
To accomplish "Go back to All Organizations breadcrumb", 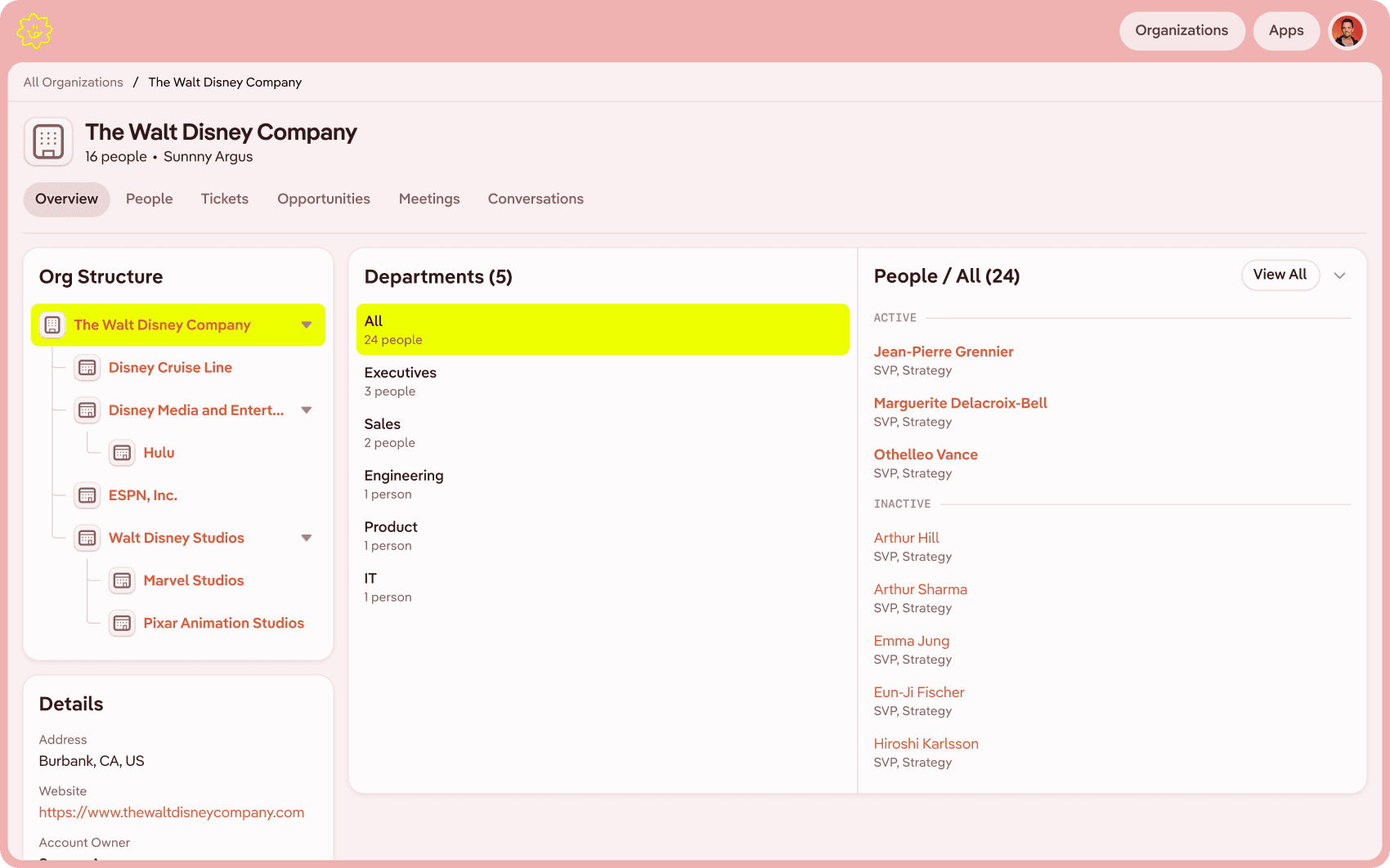I will coord(74,83).
